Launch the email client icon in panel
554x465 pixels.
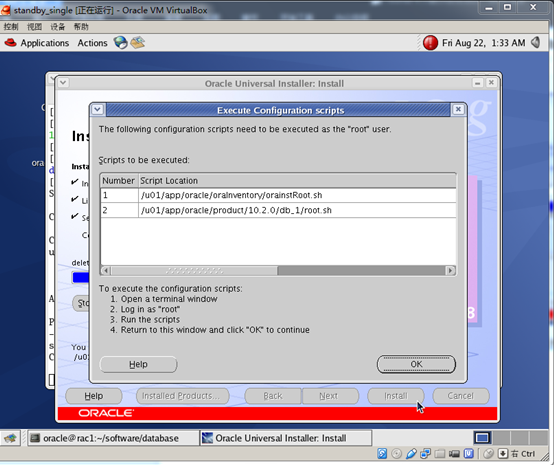[137, 43]
